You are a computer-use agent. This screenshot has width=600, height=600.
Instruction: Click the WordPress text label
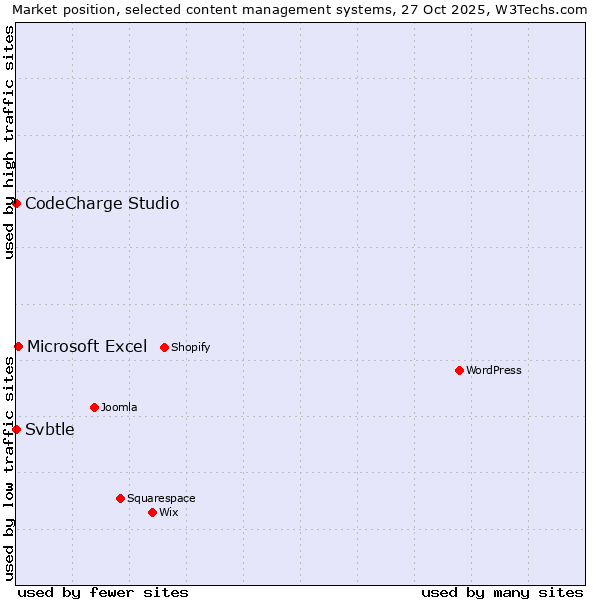coord(494,371)
